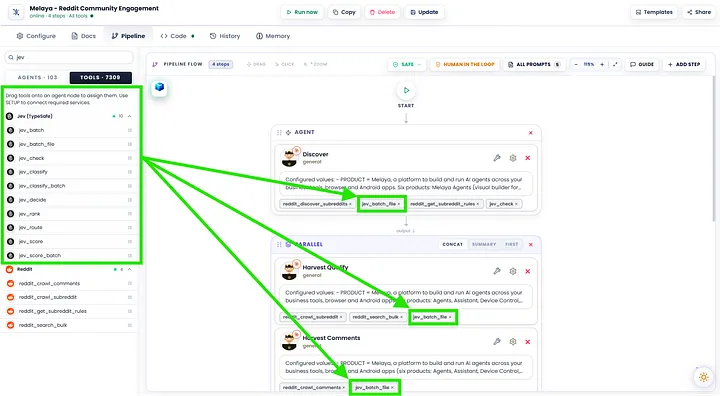Select CONCAT merge mode

click(x=452, y=244)
